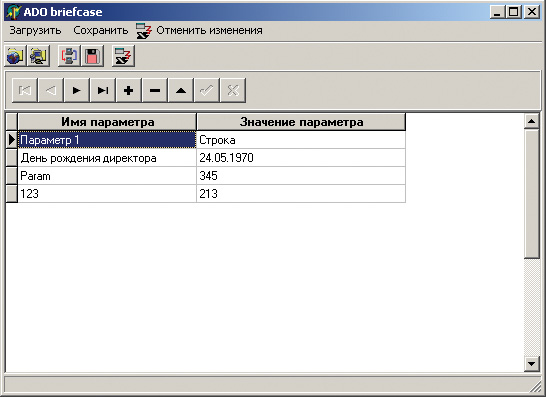Click the red floppy disk save icon
This screenshot has width=546, height=397.
[92, 56]
